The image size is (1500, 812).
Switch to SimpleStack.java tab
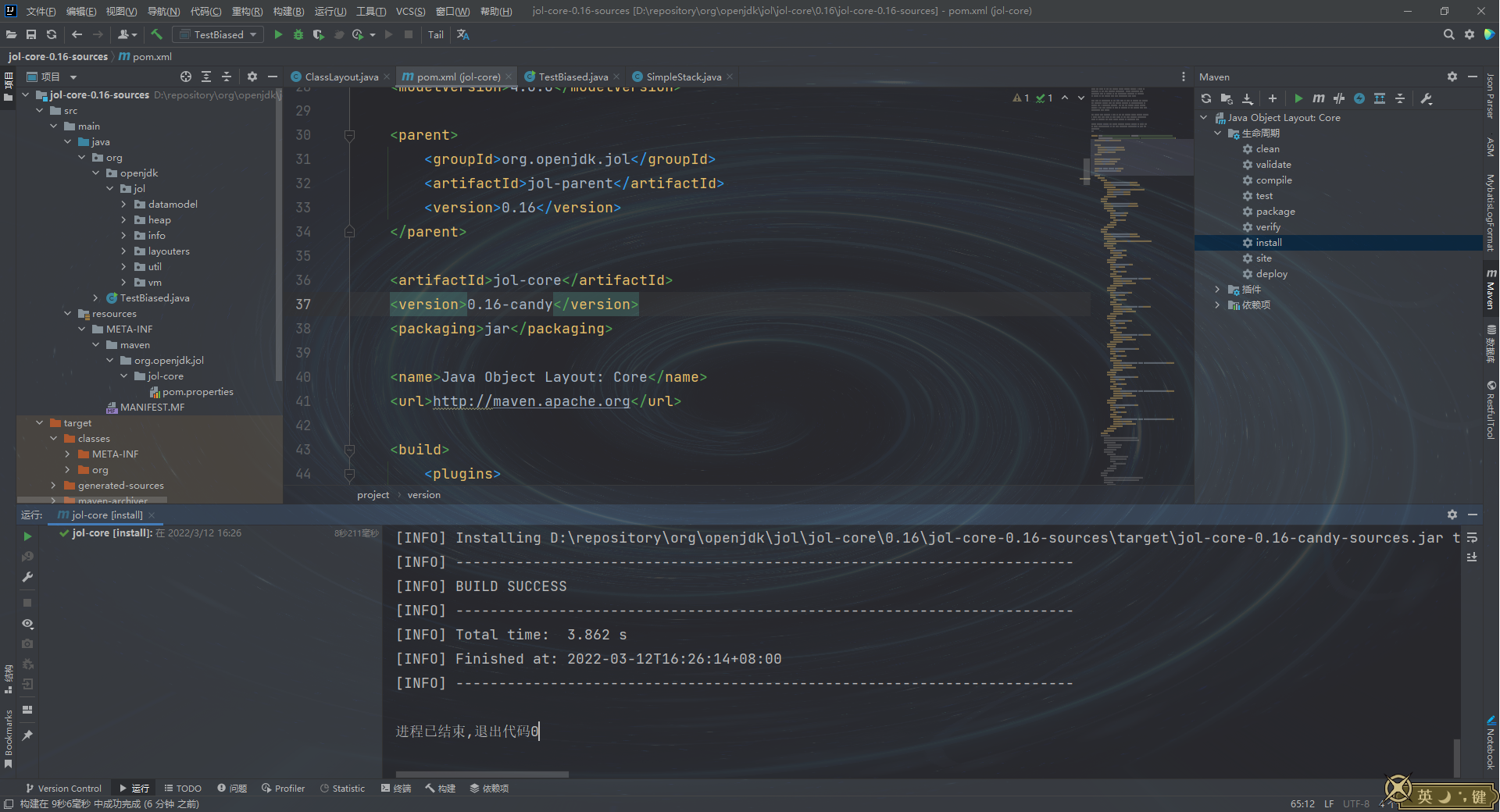click(684, 77)
